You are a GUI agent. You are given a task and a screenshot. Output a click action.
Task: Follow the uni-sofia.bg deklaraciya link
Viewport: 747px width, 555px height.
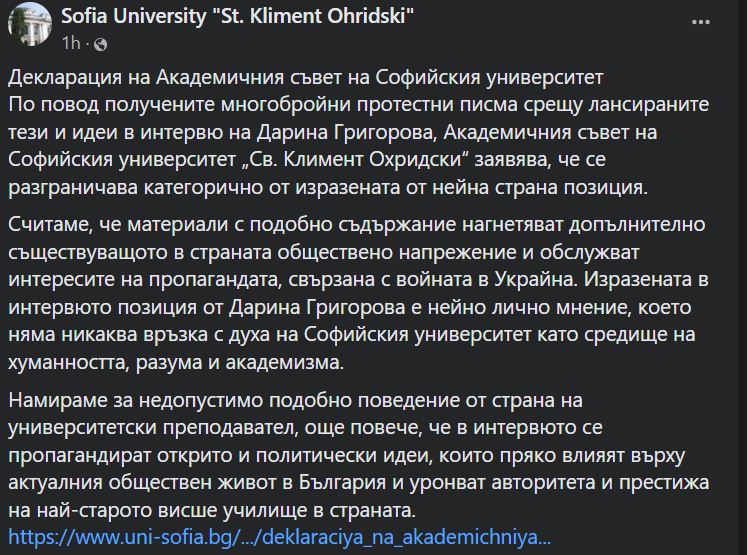coord(280,537)
